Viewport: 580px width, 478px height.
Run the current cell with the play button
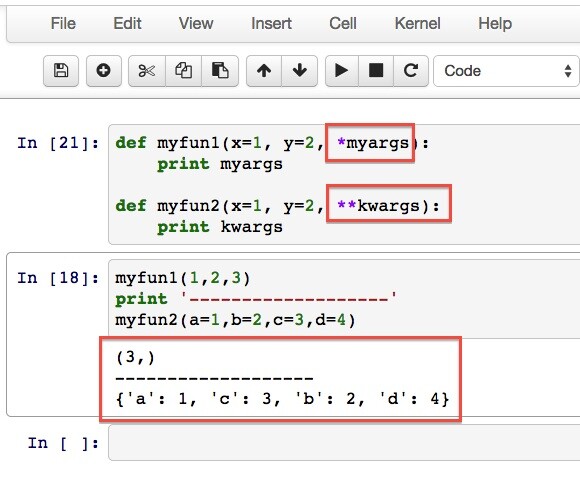(x=342, y=71)
